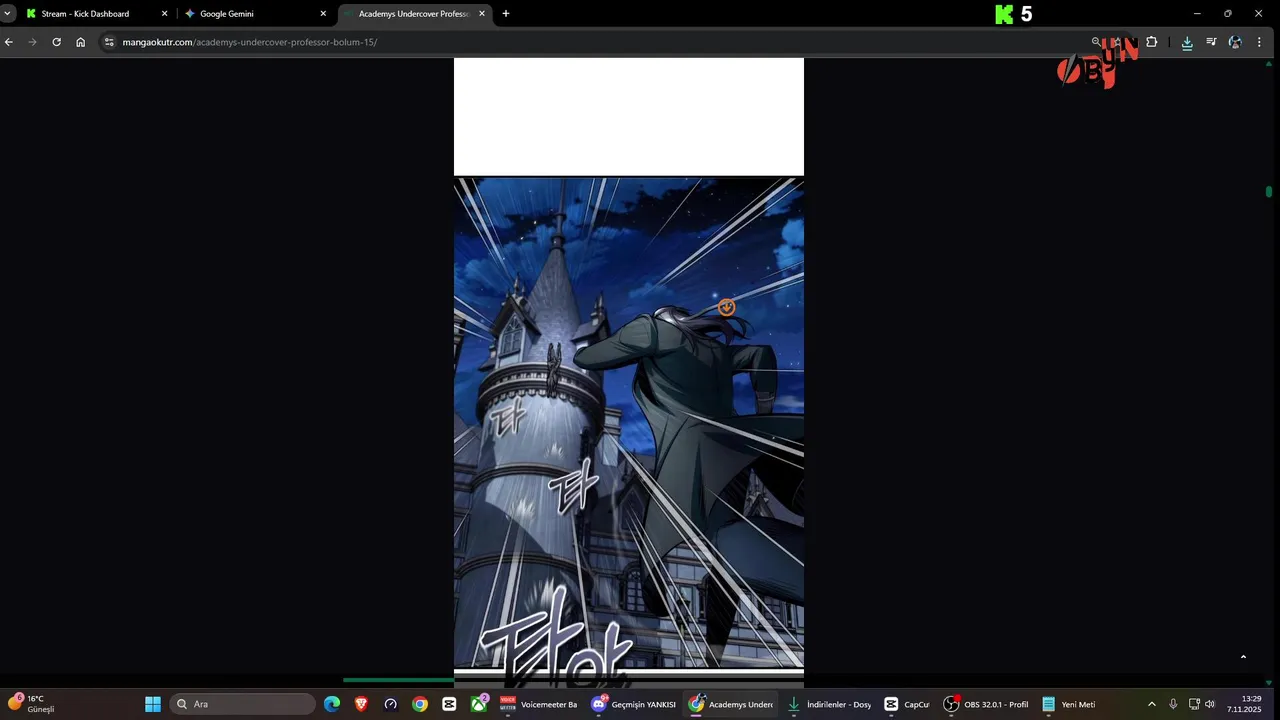Open the browser home page
Screen dimensions: 1280x720
pos(80,42)
